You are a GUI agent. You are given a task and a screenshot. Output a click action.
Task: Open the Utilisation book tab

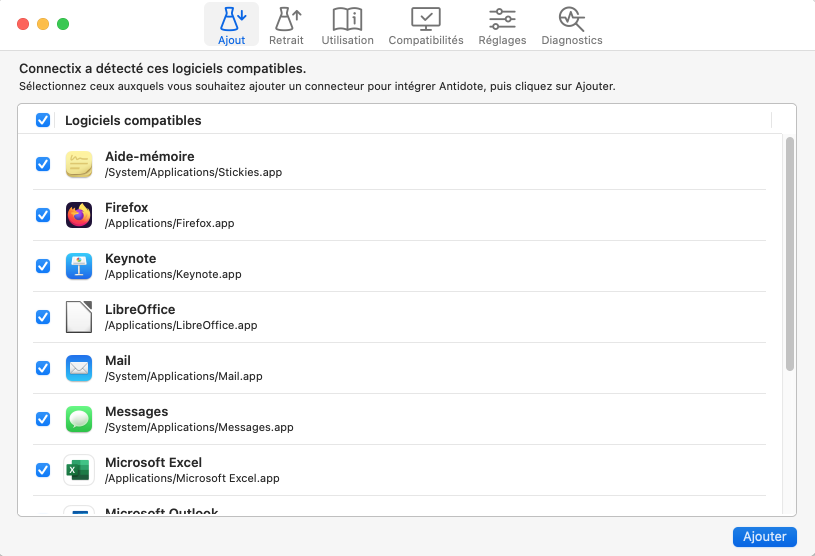347,25
